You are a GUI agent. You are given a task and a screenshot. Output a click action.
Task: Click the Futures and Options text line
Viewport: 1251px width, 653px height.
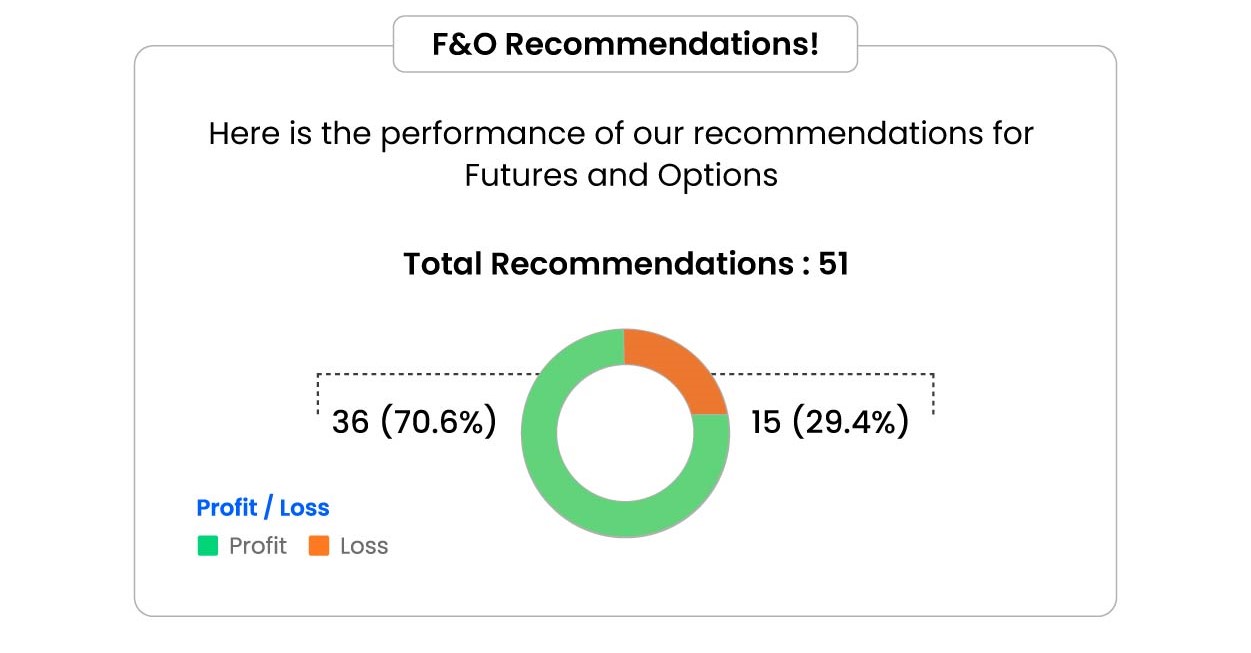coord(621,175)
